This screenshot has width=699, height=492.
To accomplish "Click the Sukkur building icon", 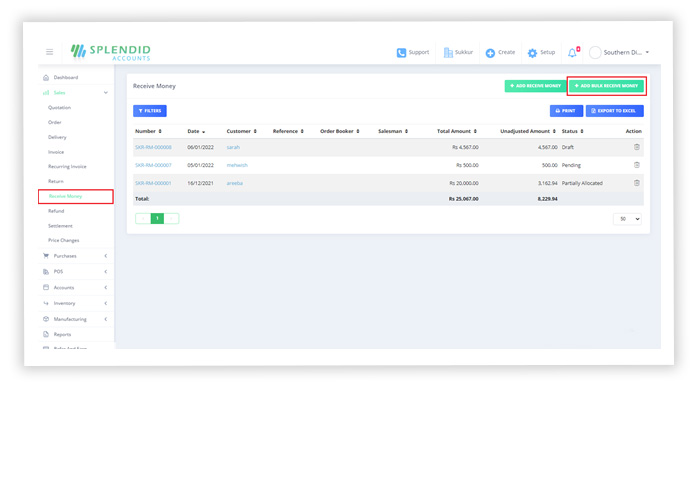I will coord(448,53).
